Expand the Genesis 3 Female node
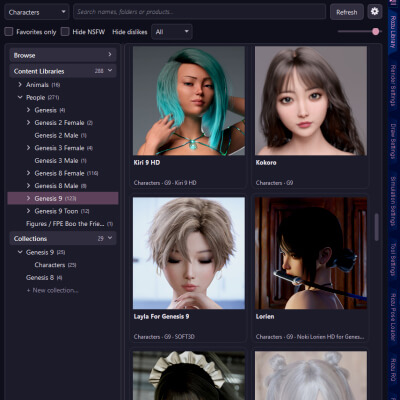Screen dimensions: 400x400 [28, 148]
